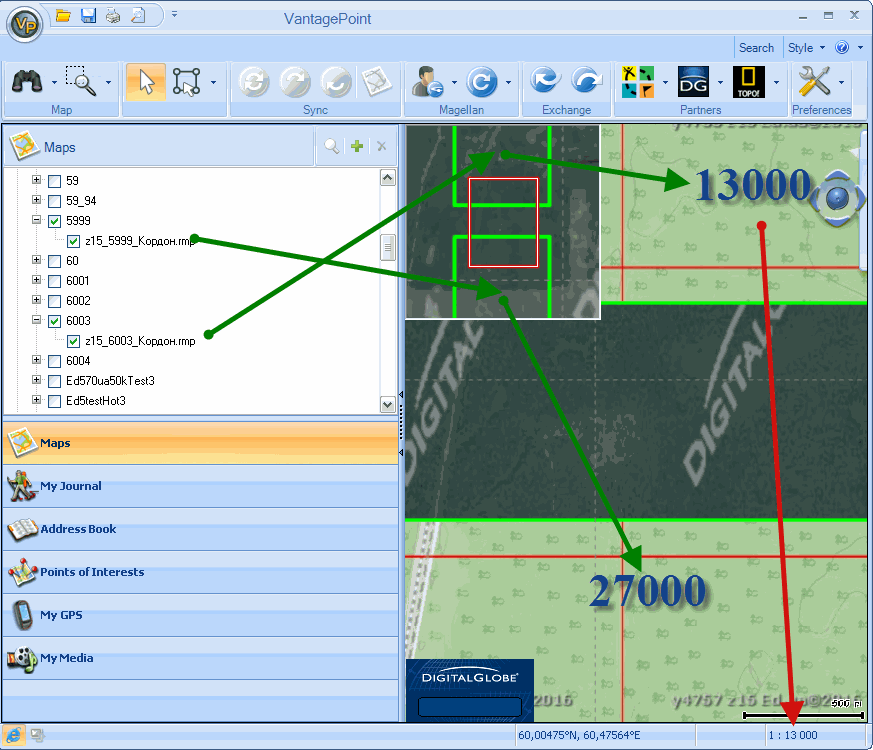Expand the 6001 tree node
This screenshot has height=750, width=873.
pyautogui.click(x=37, y=281)
